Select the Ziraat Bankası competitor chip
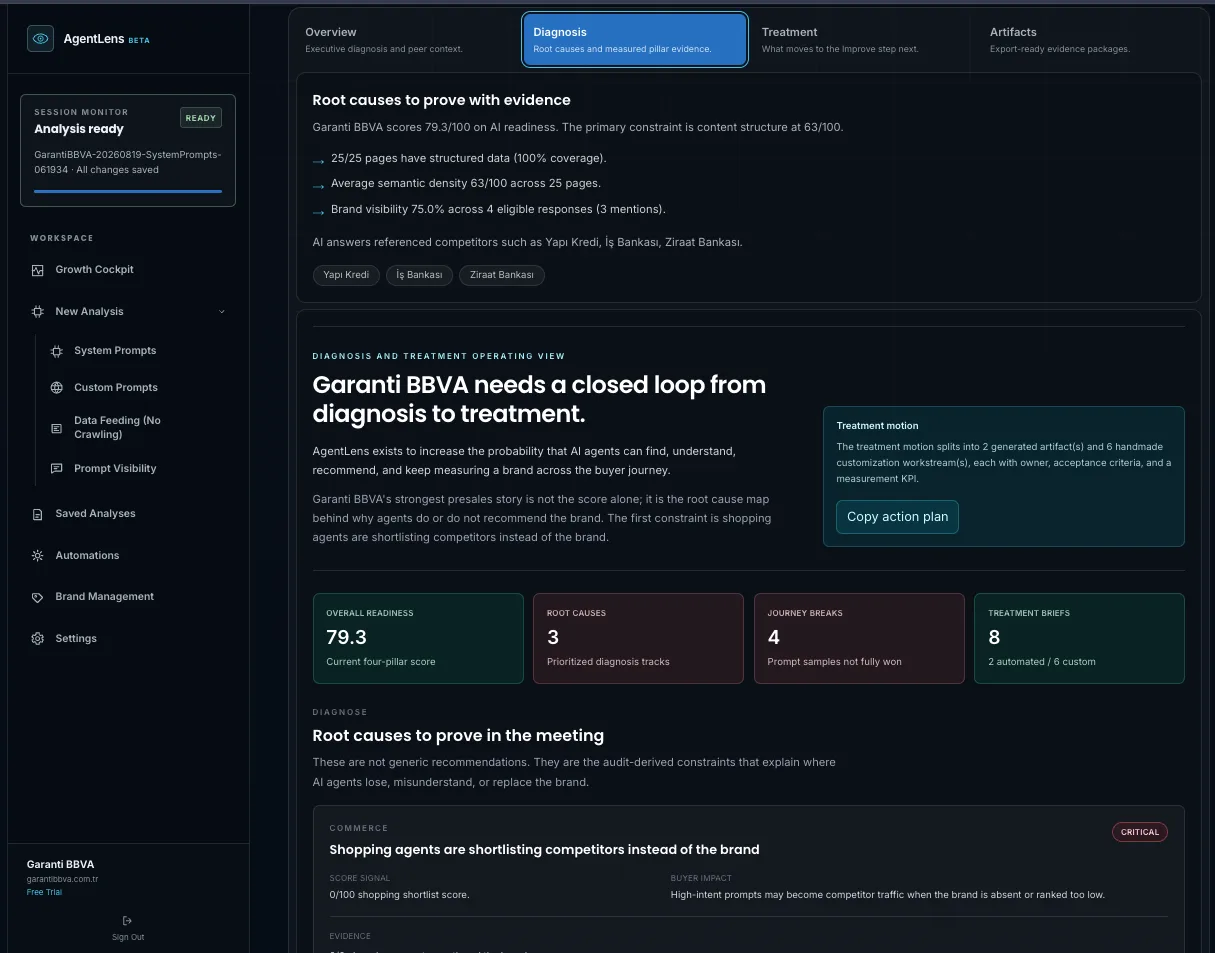1215x953 pixels. coord(502,275)
